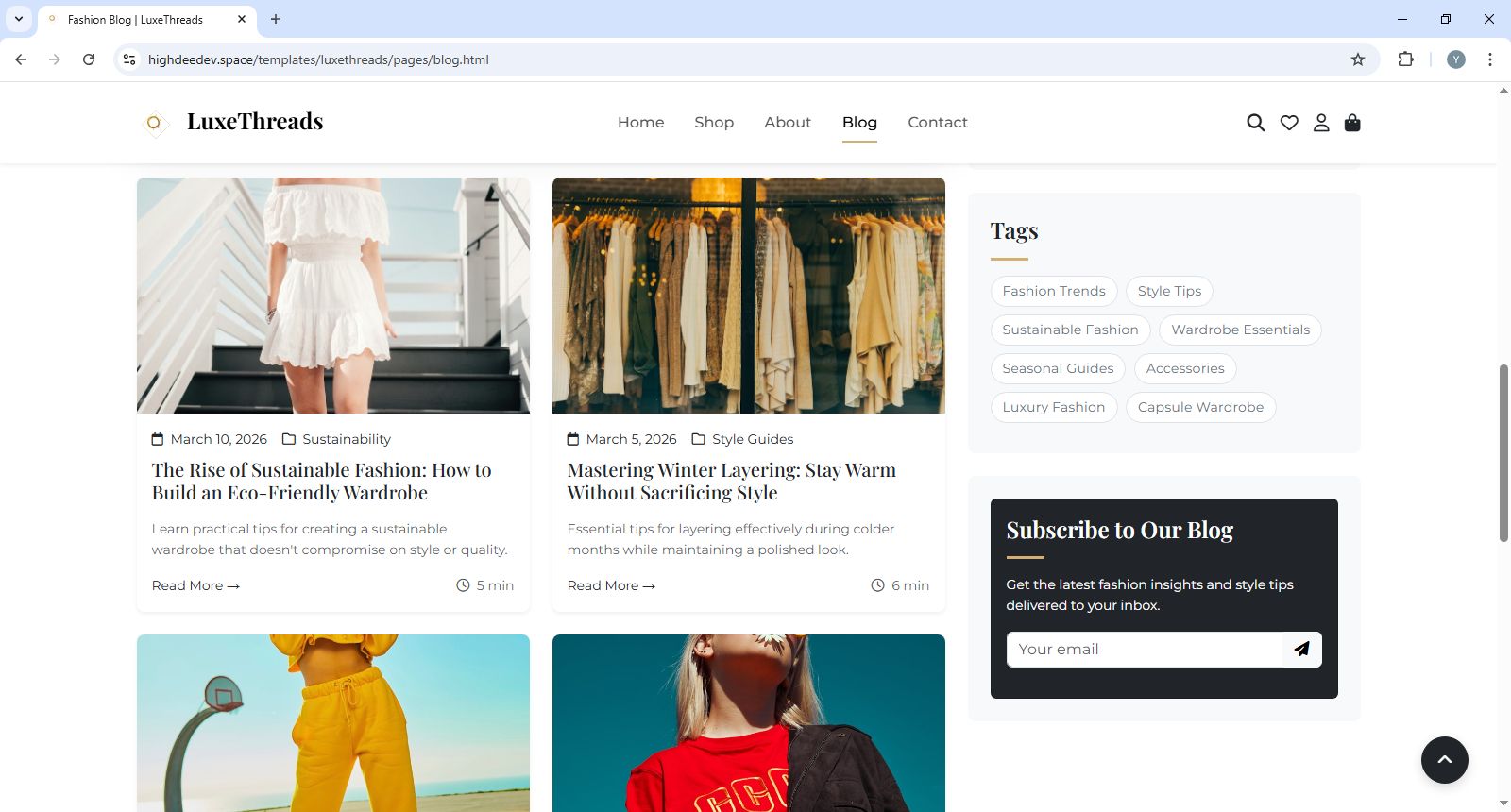Open the user account icon
The width and height of the screenshot is (1511, 812).
click(x=1321, y=123)
